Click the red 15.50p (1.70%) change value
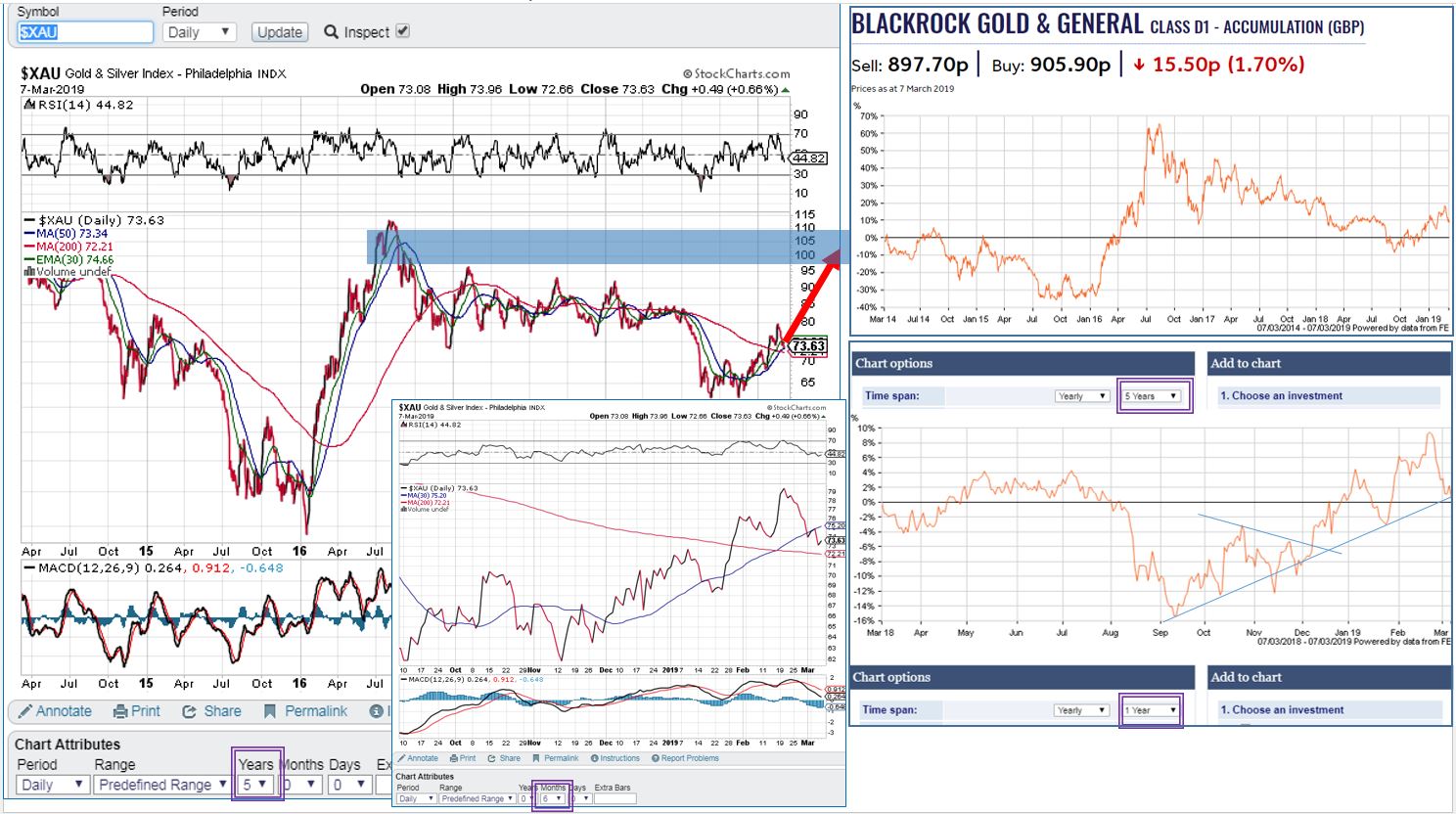1456x814 pixels. pos(1219,66)
